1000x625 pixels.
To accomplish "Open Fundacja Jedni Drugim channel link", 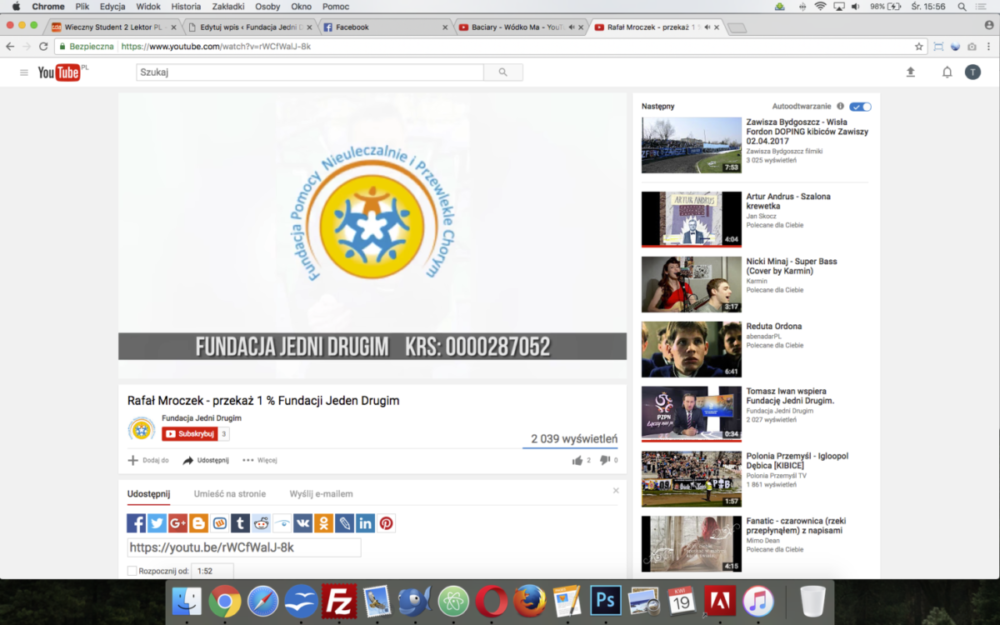I will [202, 418].
